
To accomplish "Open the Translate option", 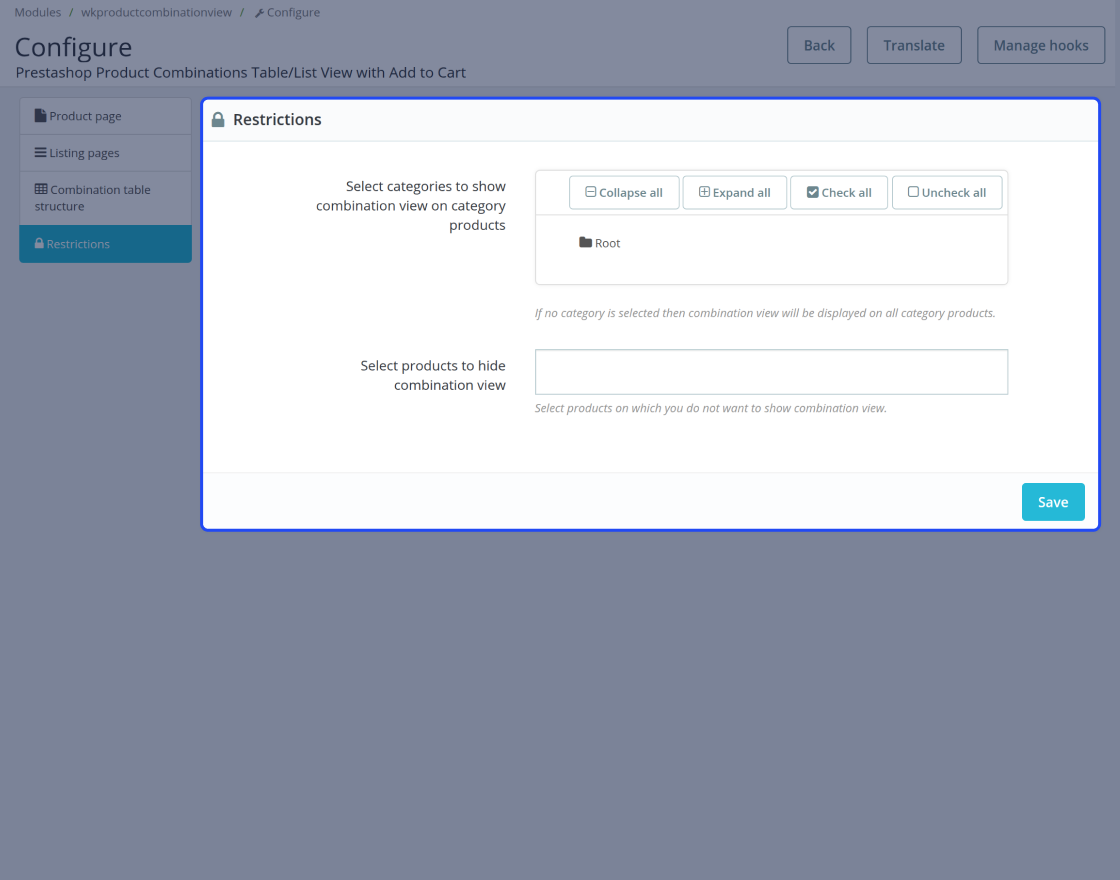I will point(913,45).
